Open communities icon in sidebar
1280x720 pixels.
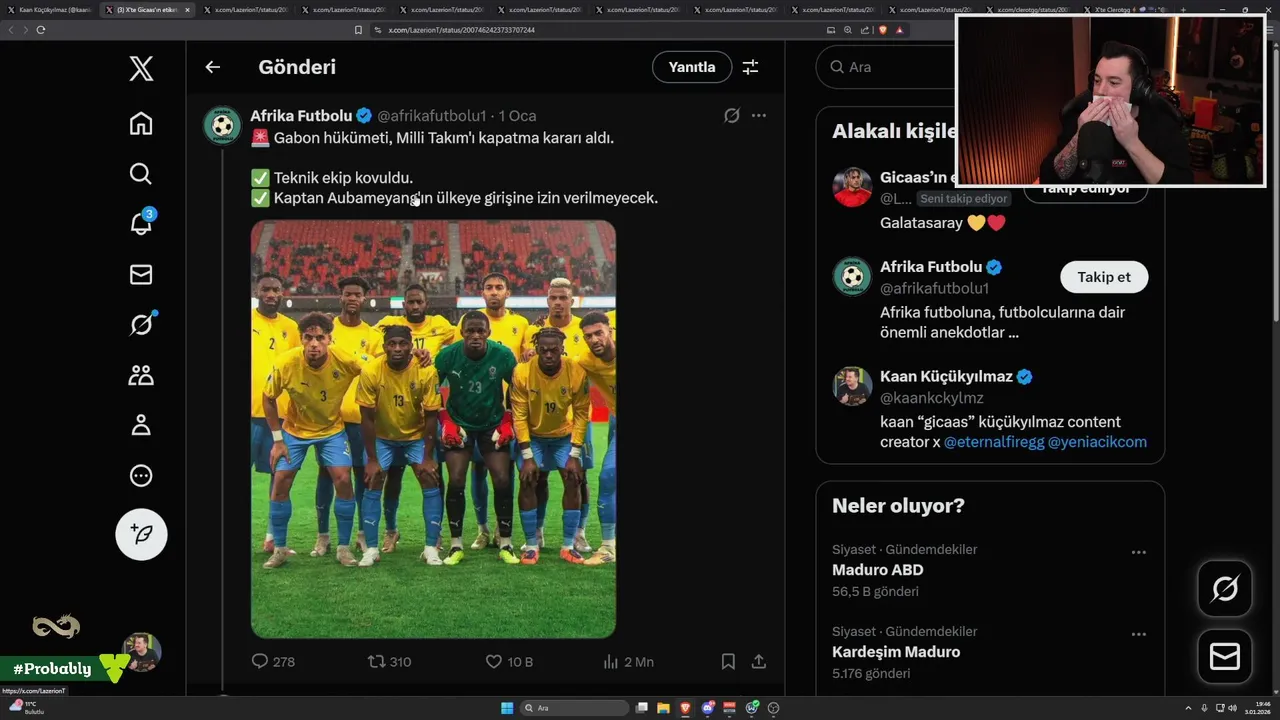(x=141, y=375)
